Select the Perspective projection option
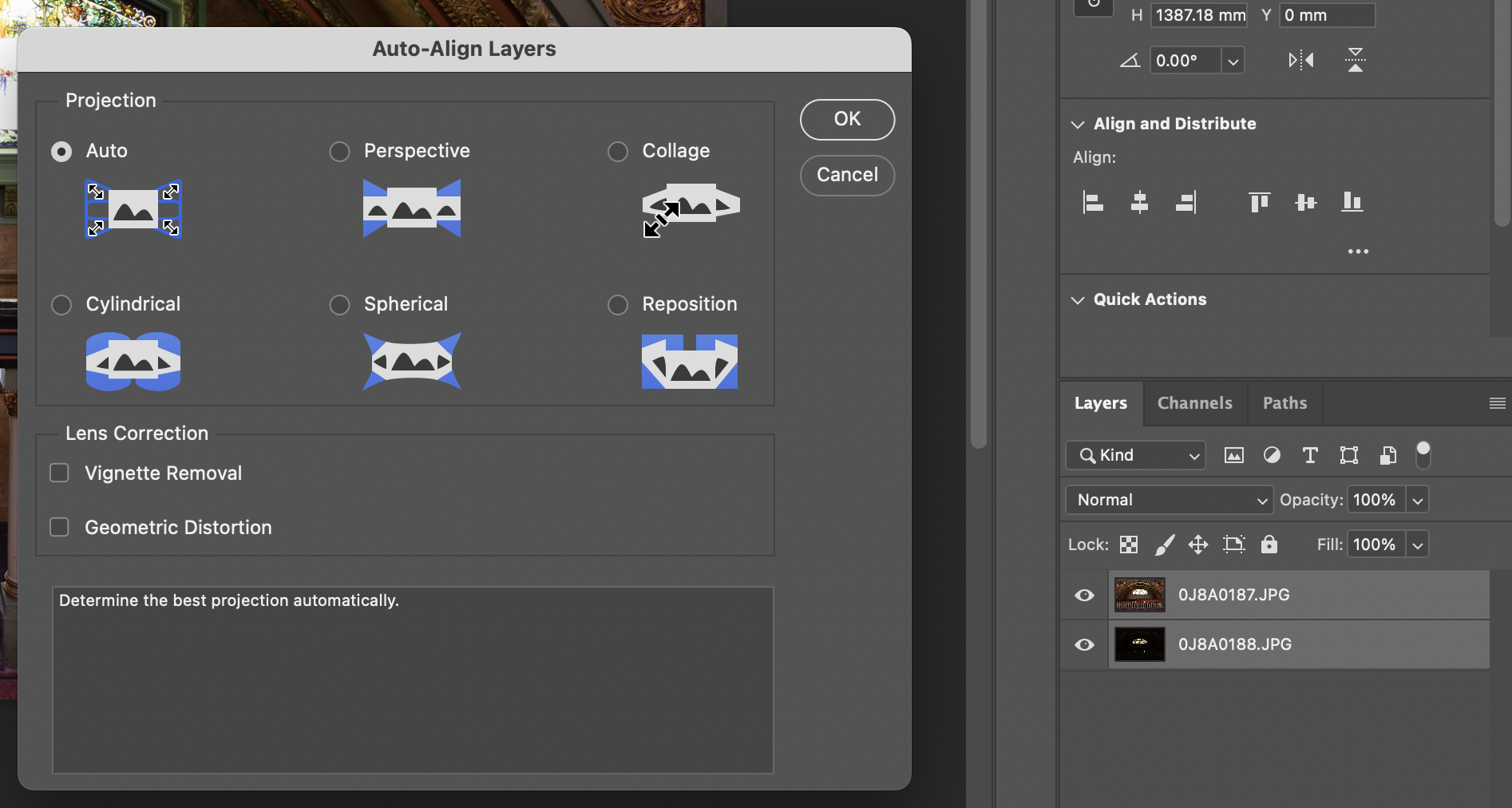This screenshot has height=808, width=1512. pyautogui.click(x=340, y=152)
